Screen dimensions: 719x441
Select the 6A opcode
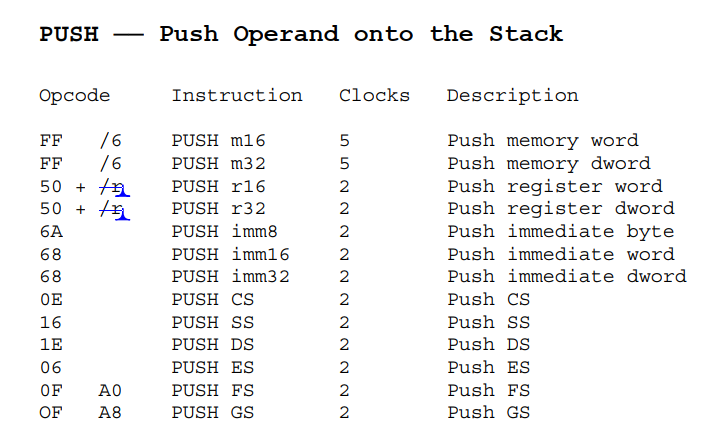coord(50,232)
